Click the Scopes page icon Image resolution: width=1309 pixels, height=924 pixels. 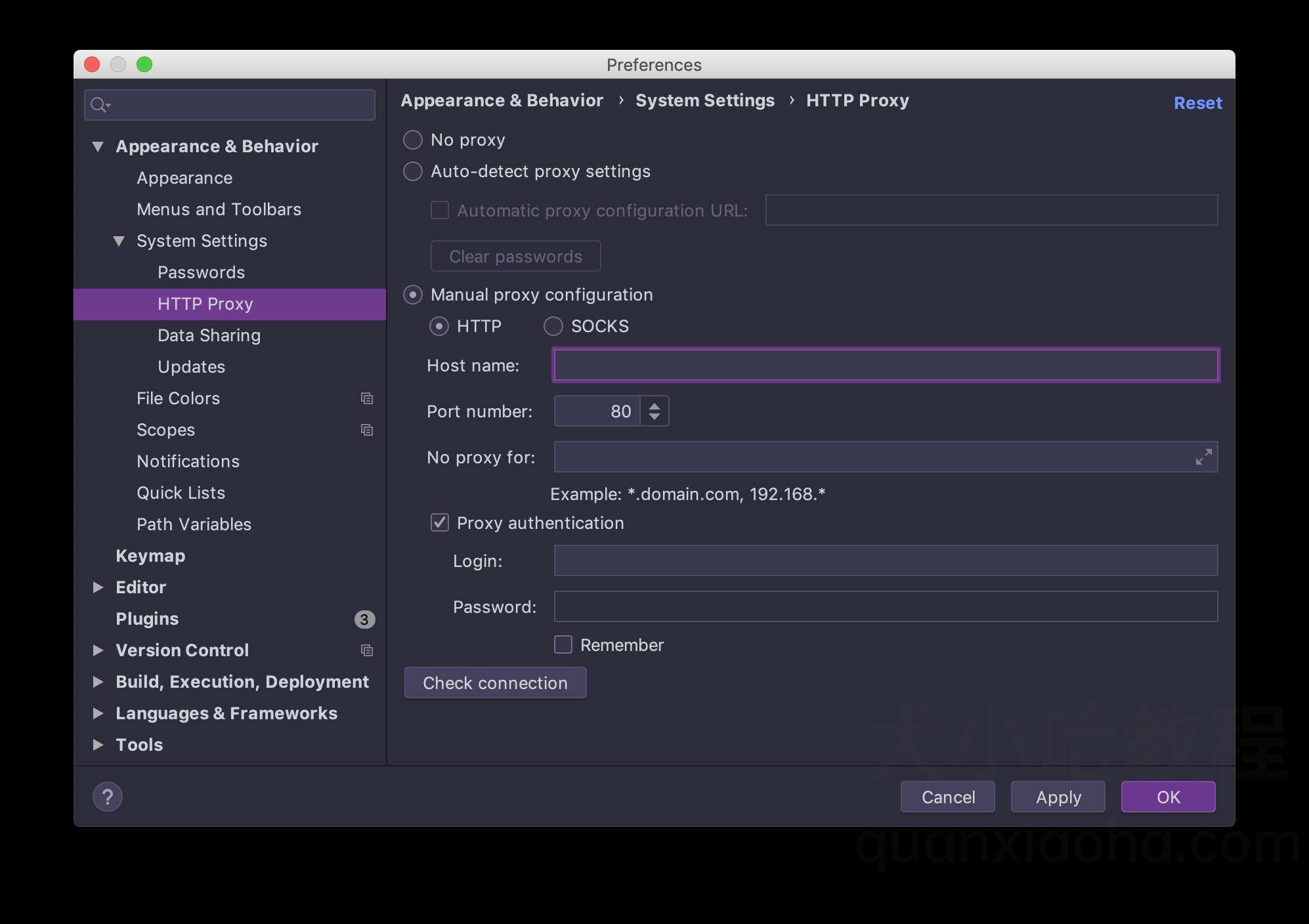point(365,429)
